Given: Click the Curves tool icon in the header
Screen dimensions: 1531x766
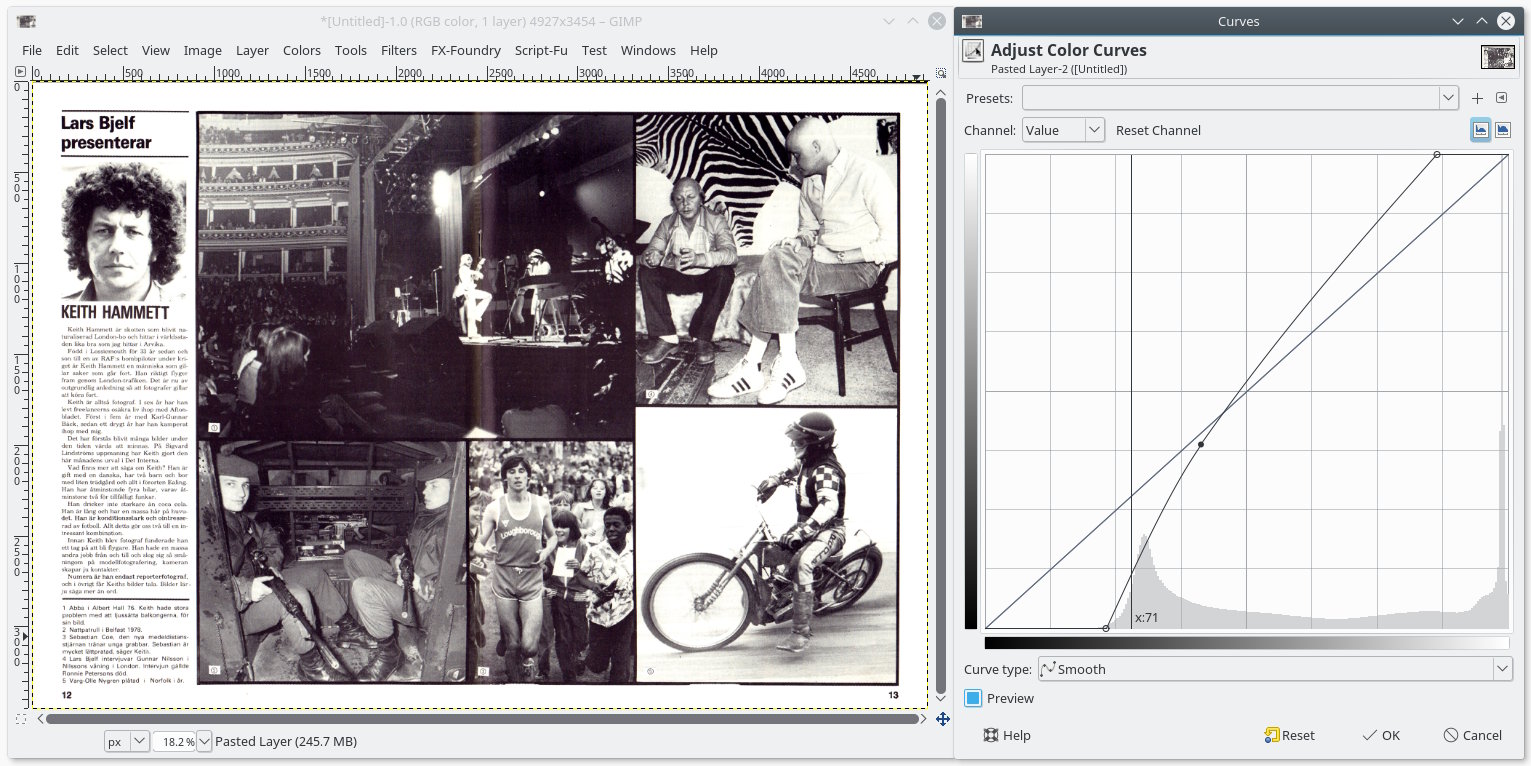Looking at the screenshot, I should [x=973, y=51].
